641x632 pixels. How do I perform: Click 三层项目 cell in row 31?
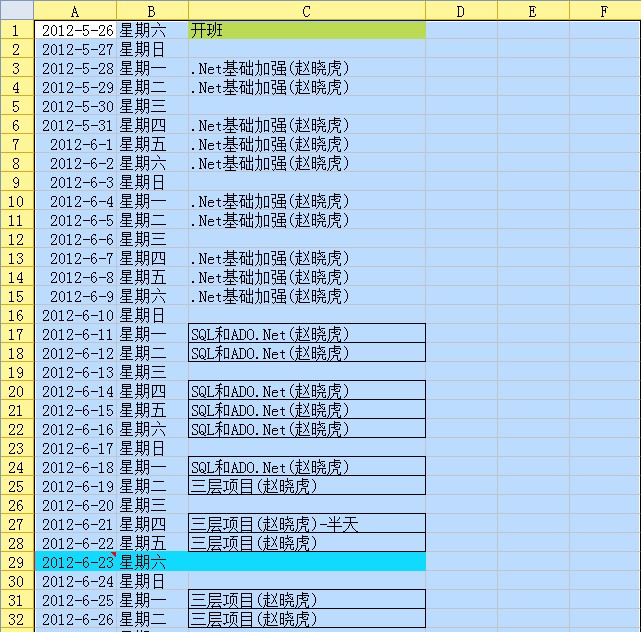[x=307, y=601]
